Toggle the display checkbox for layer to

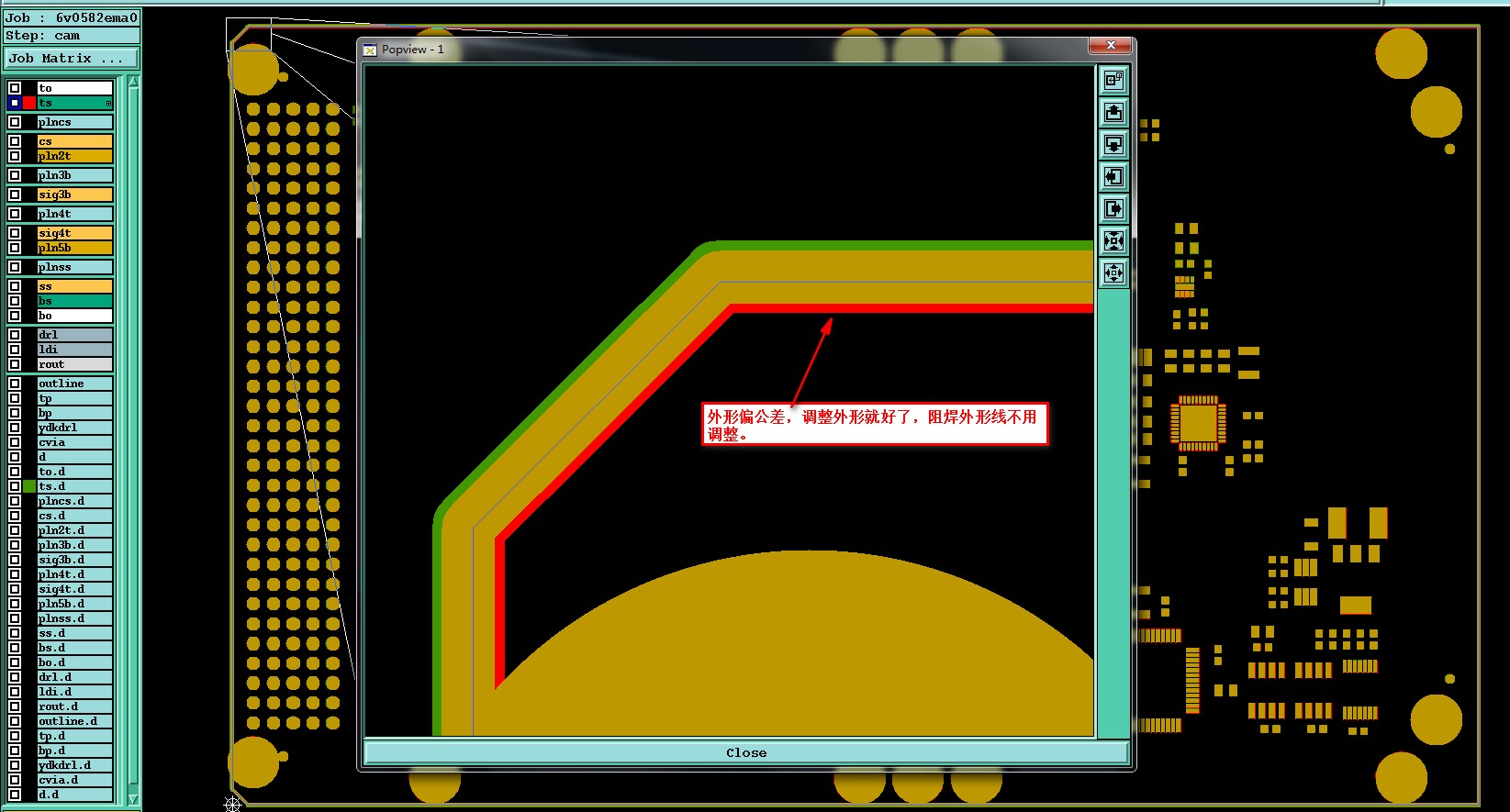pyautogui.click(x=15, y=88)
